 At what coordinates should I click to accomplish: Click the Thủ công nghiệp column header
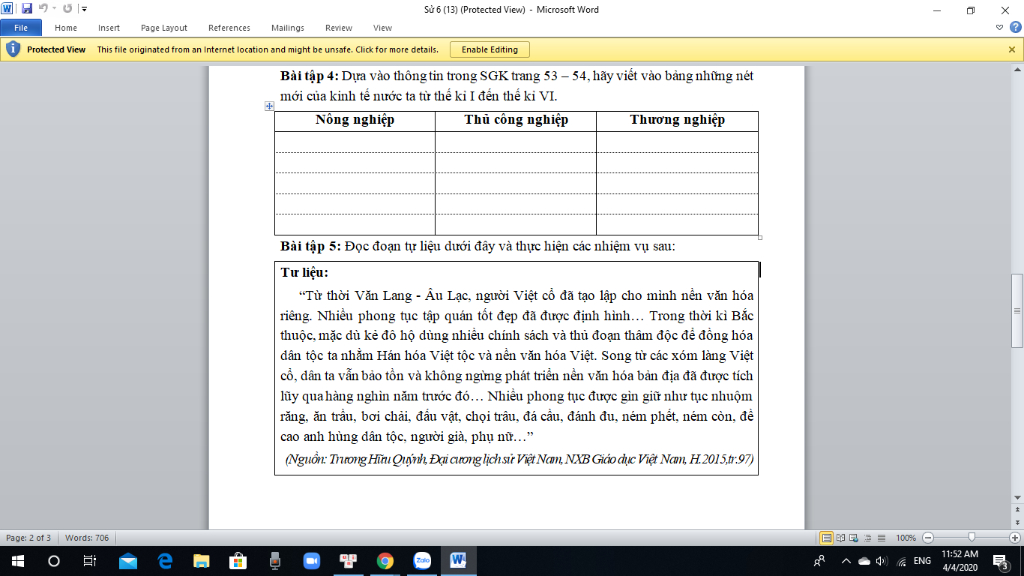coord(516,120)
